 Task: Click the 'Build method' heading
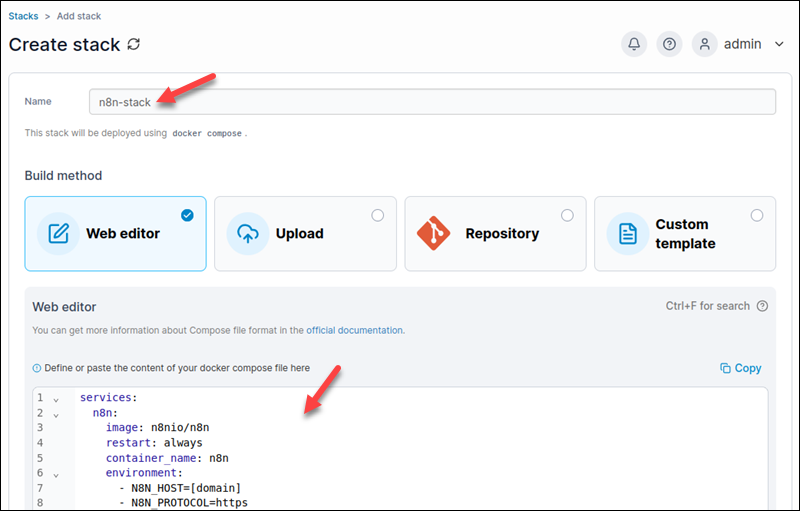pos(63,175)
